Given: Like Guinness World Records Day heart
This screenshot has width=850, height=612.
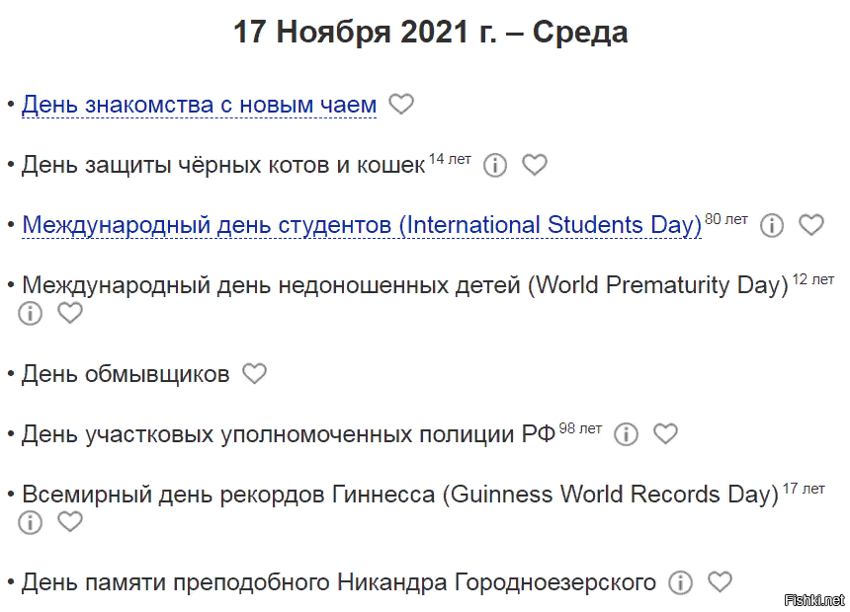Looking at the screenshot, I should click(x=70, y=522).
